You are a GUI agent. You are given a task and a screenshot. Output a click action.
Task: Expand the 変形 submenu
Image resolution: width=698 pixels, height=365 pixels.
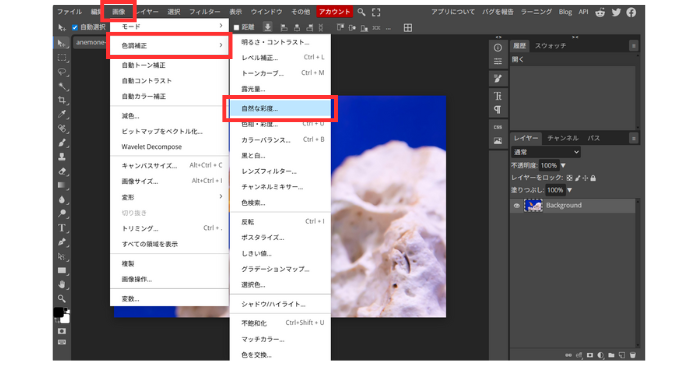169,197
